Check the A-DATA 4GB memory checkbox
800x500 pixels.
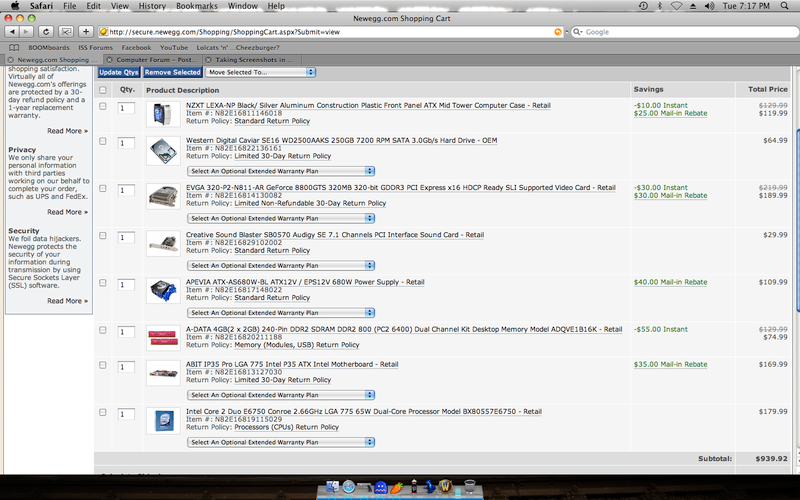point(103,330)
